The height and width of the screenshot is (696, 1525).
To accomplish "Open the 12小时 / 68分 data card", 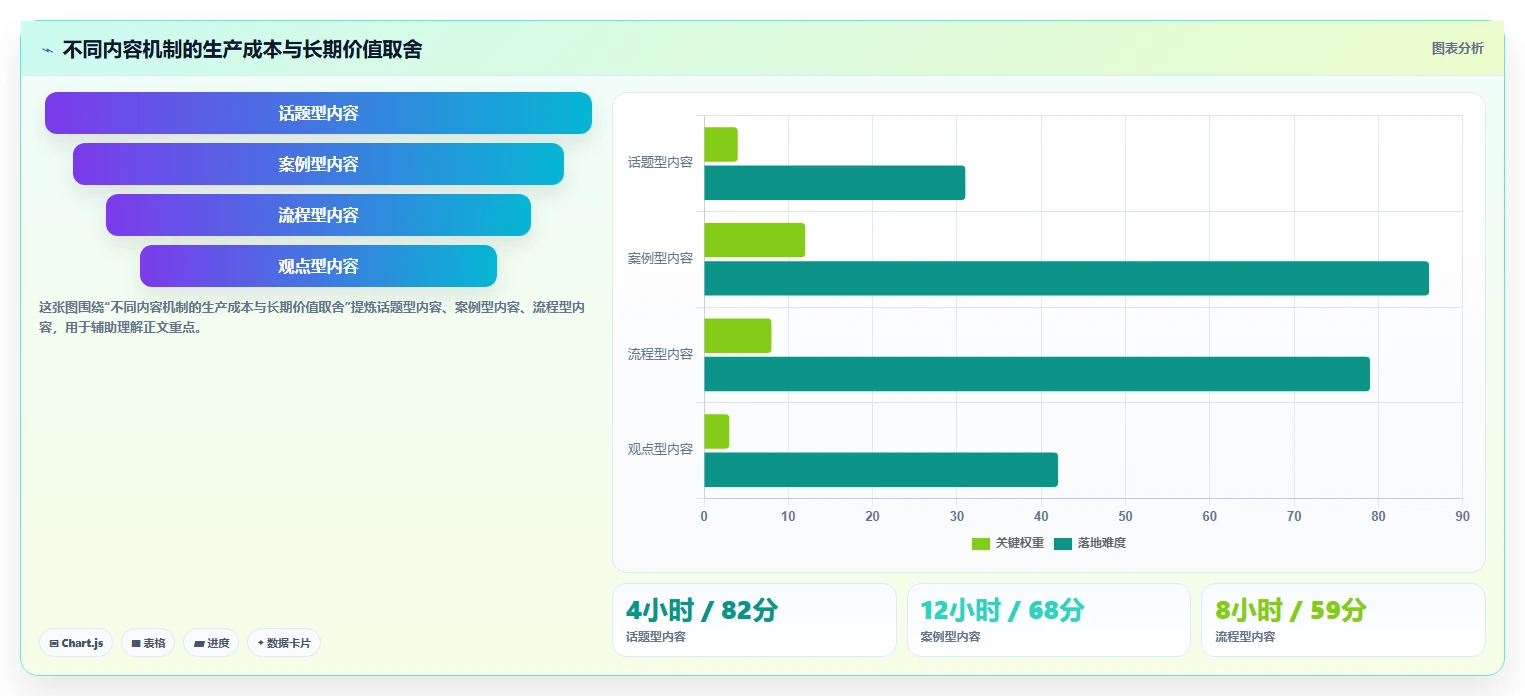I will [x=1049, y=620].
